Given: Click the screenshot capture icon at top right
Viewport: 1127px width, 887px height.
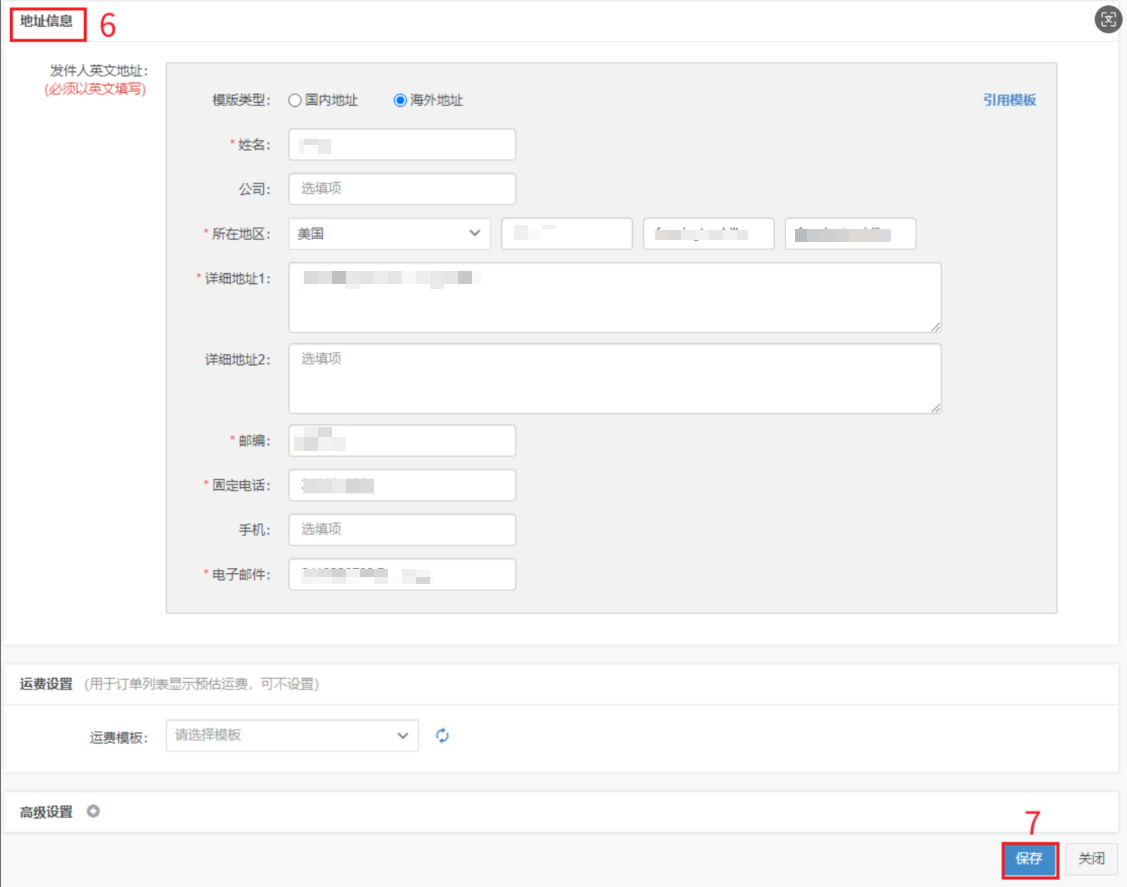Looking at the screenshot, I should point(1107,19).
